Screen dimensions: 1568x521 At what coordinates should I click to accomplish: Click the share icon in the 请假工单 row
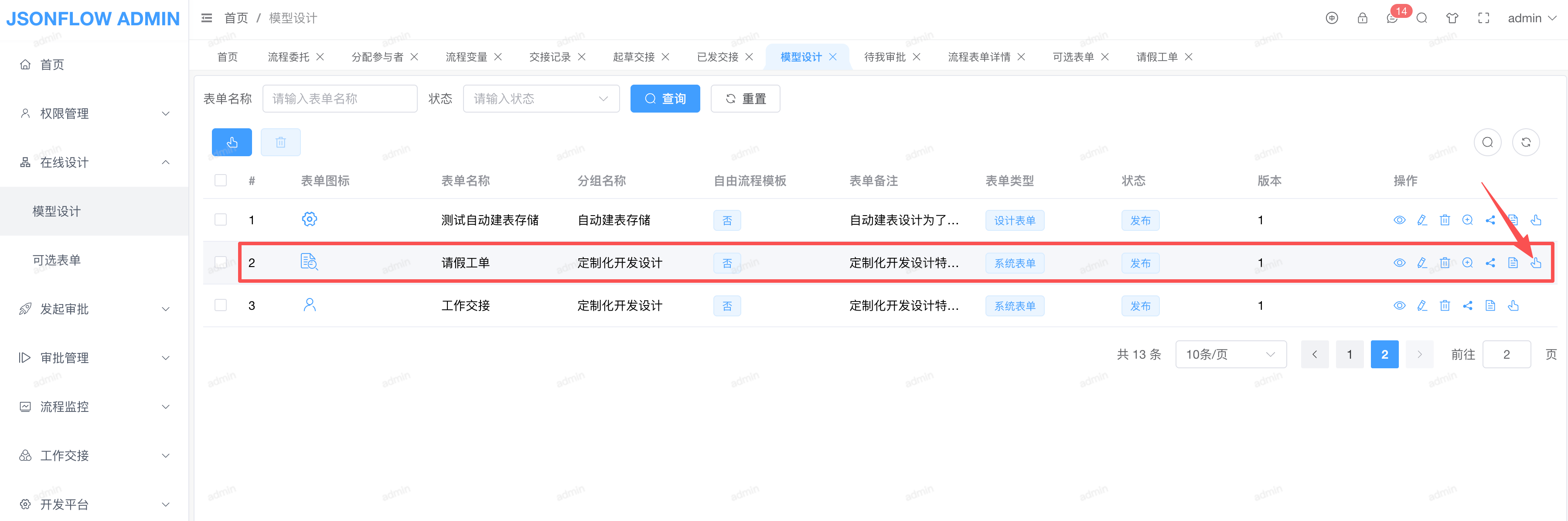pos(1490,263)
